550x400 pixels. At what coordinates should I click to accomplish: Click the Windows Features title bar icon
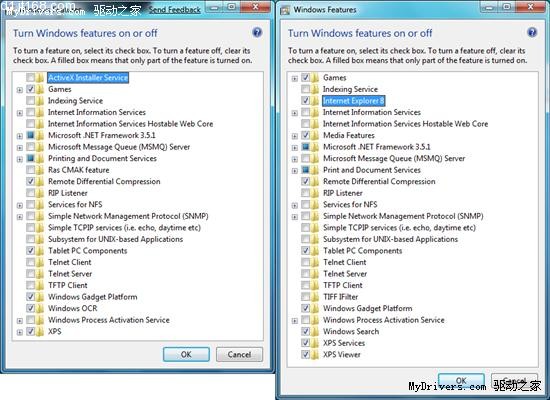285,10
